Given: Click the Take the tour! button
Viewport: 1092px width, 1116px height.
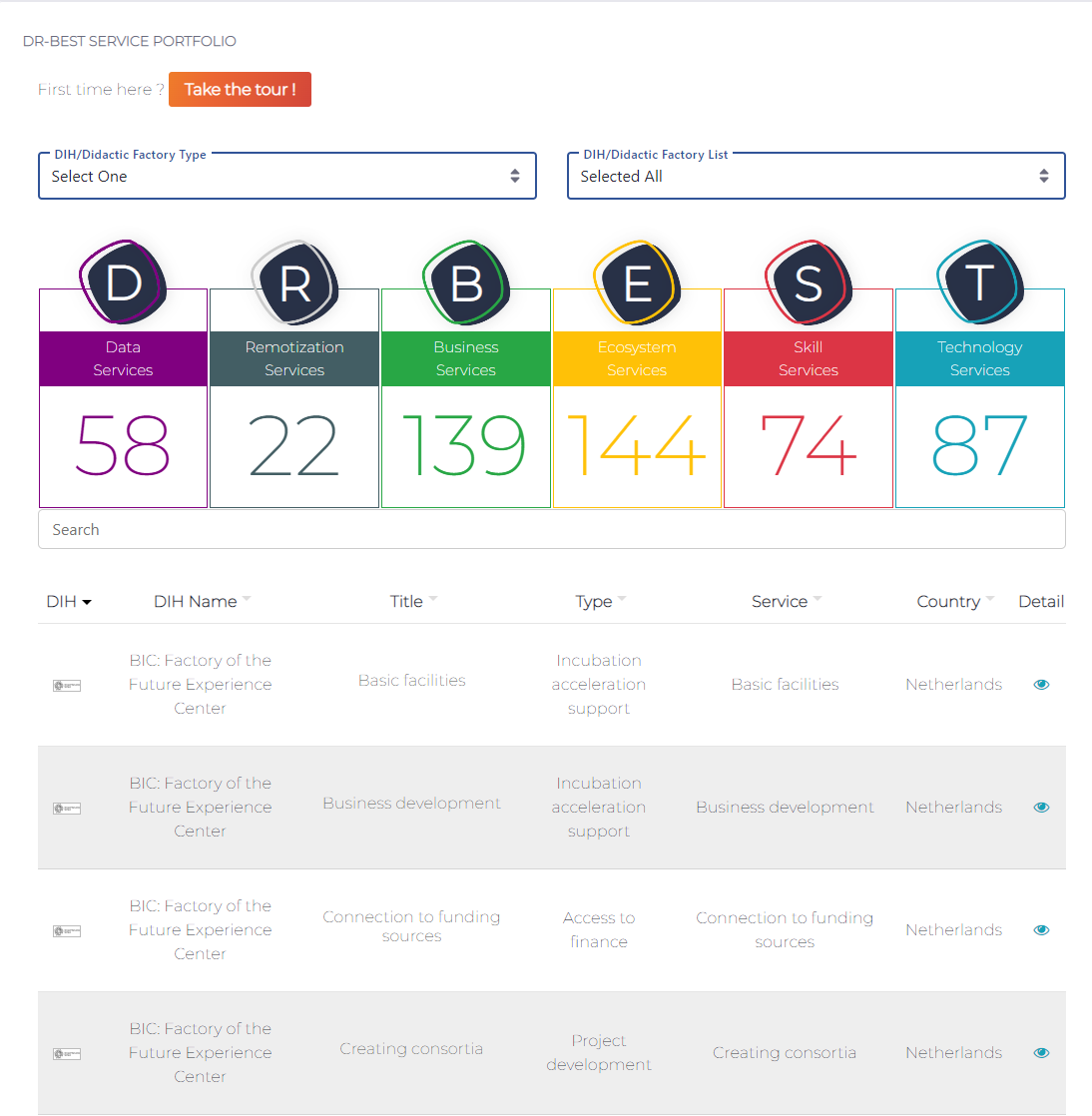Looking at the screenshot, I should pos(240,89).
